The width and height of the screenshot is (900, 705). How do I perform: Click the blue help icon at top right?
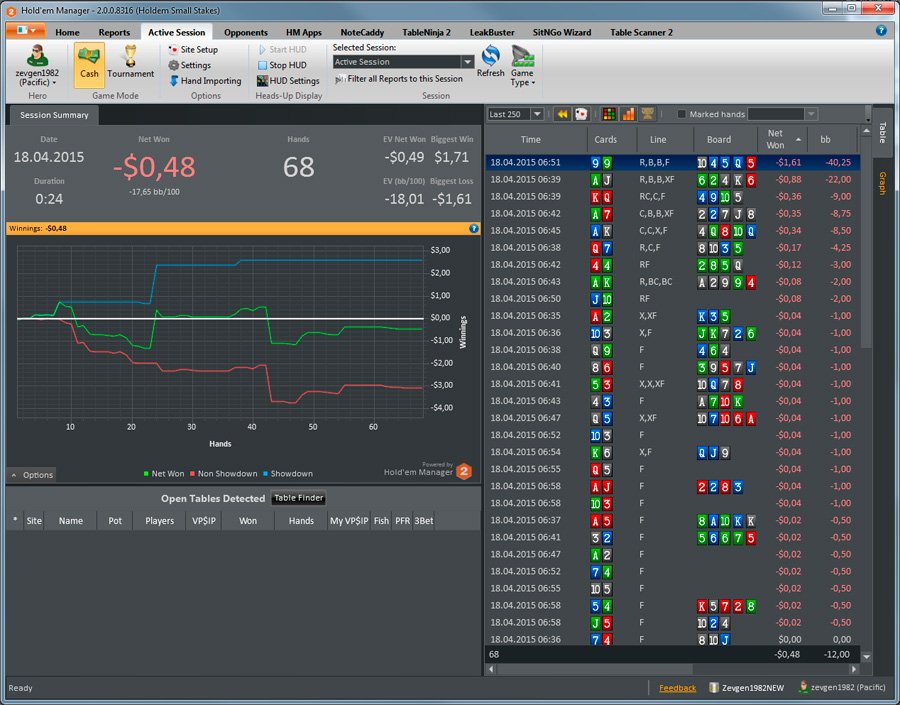(x=881, y=30)
